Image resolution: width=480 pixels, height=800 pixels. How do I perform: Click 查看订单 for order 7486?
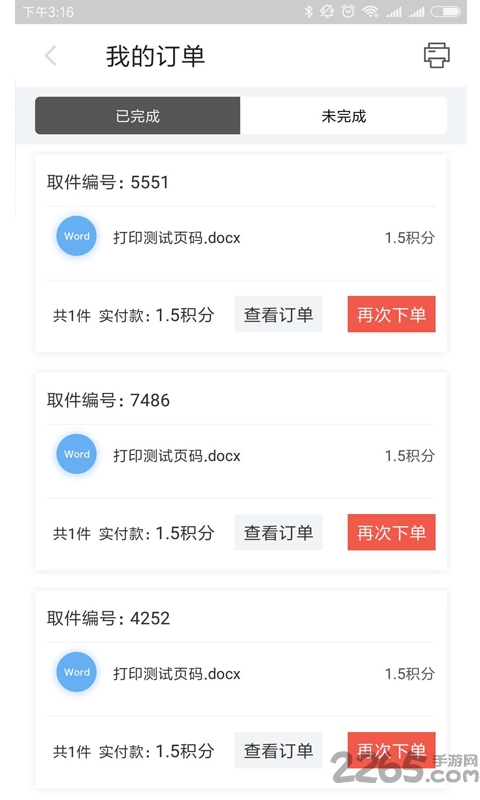[279, 533]
